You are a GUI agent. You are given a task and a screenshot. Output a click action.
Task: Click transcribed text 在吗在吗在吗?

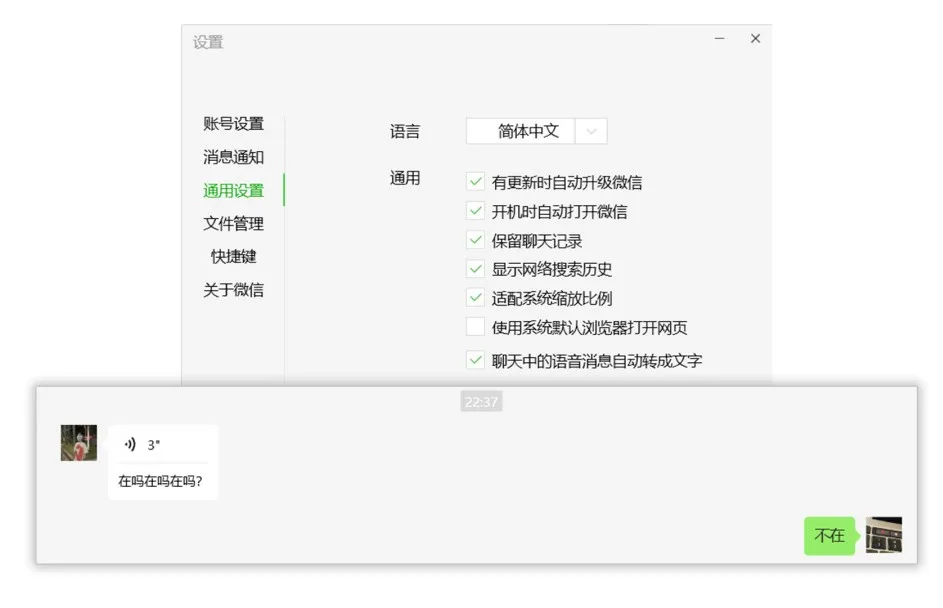160,481
